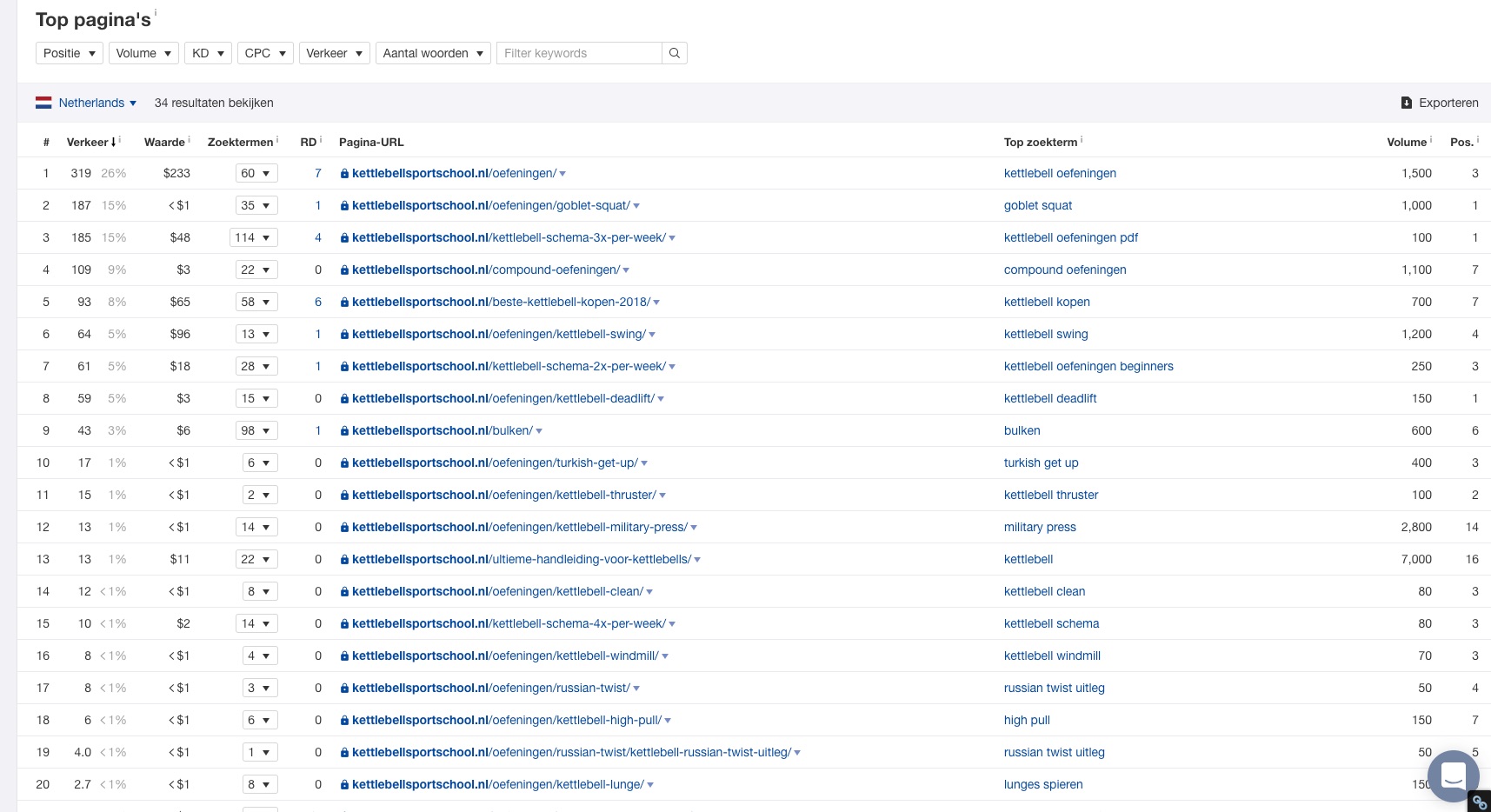The image size is (1491, 812).
Task: Click lock icon of the /oefeningen/ URL
Action: [345, 174]
